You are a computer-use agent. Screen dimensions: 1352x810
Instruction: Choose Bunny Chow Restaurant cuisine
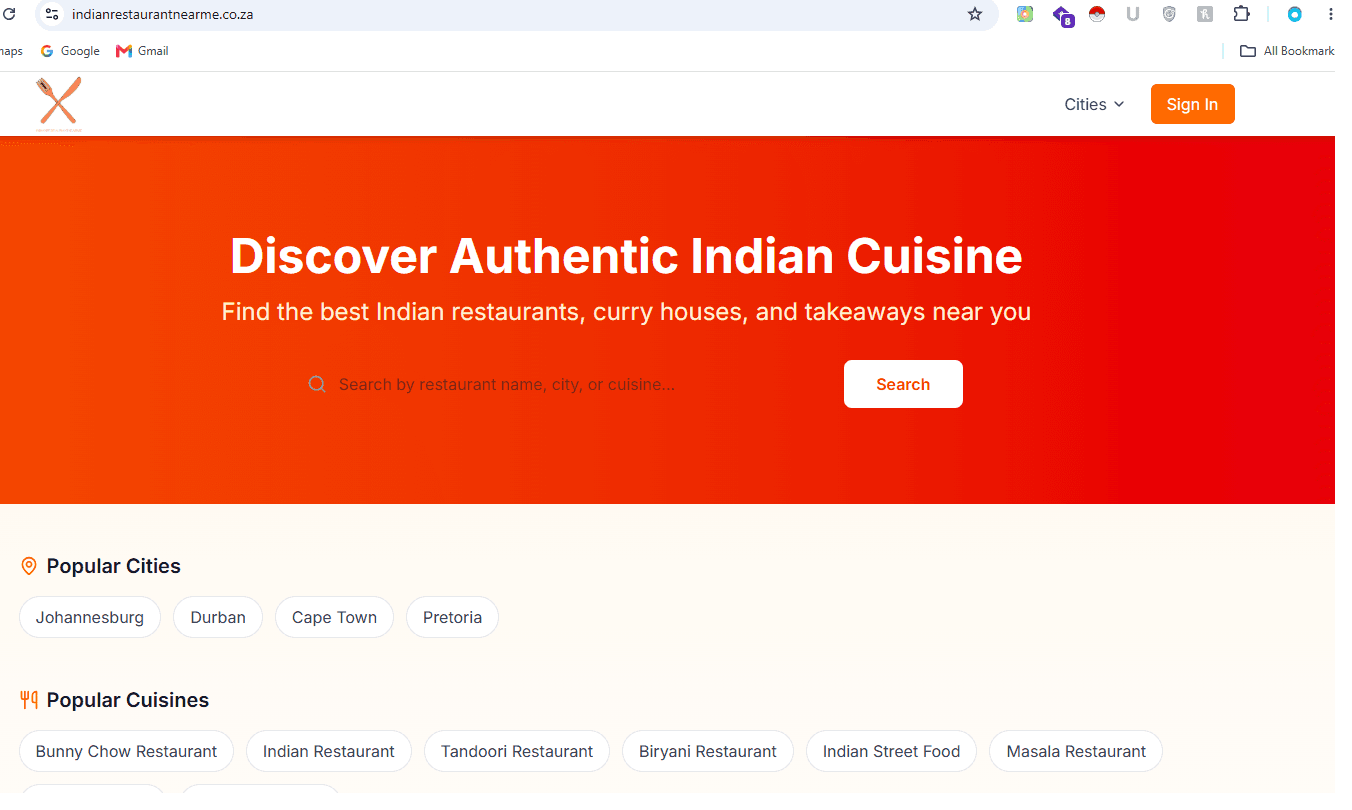pyautogui.click(x=126, y=751)
